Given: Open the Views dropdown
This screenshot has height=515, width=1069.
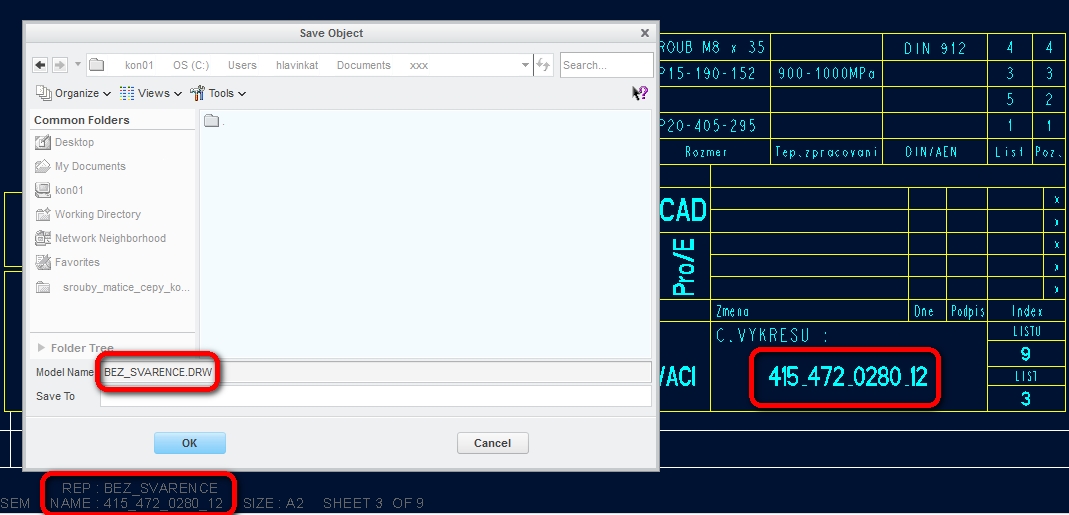Looking at the screenshot, I should (151, 93).
